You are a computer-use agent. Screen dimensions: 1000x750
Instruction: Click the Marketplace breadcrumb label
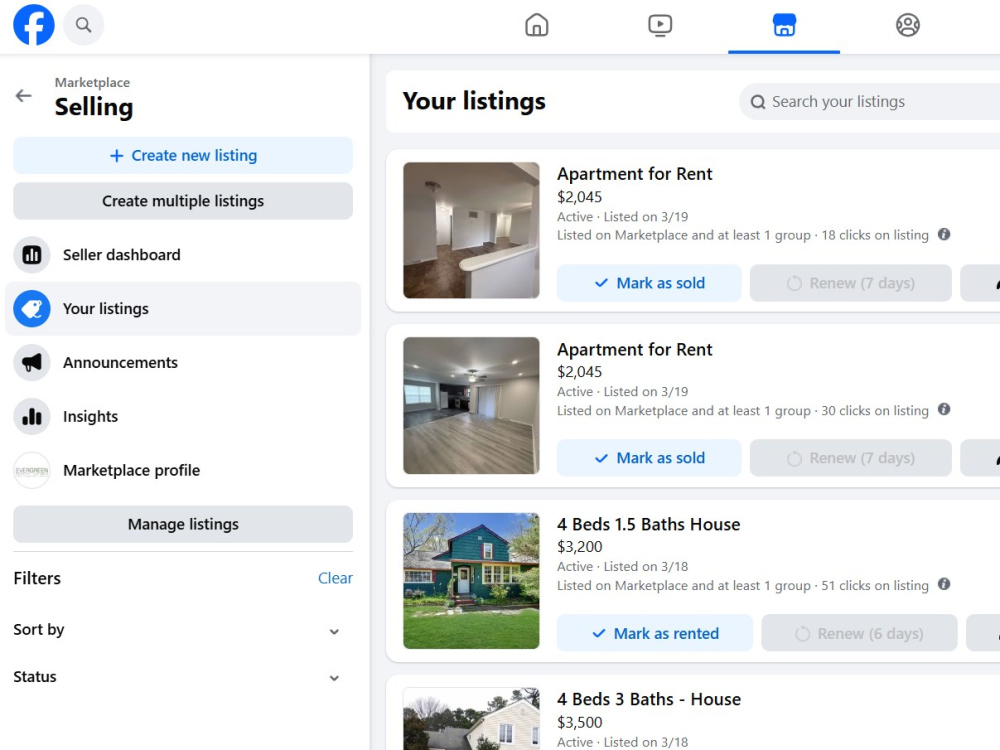point(92,82)
